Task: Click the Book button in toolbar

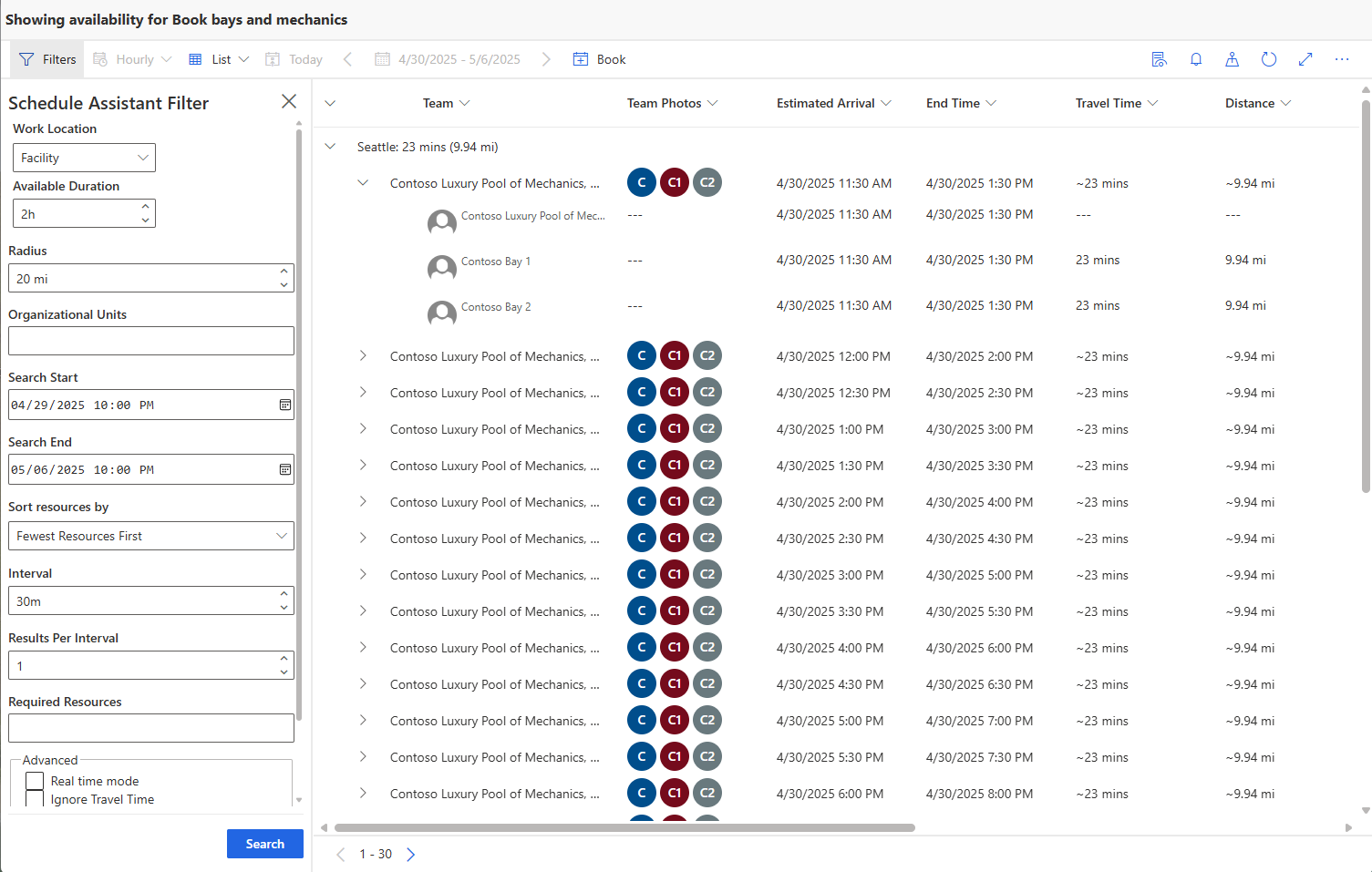Action: 599,59
